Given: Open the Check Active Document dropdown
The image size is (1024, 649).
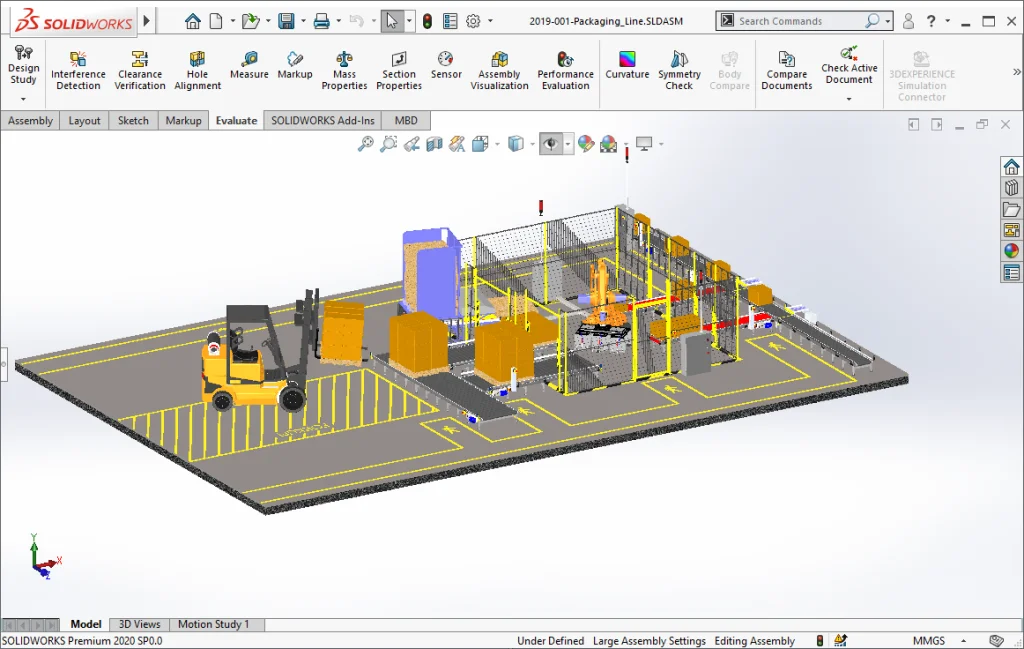Looking at the screenshot, I should [x=849, y=99].
